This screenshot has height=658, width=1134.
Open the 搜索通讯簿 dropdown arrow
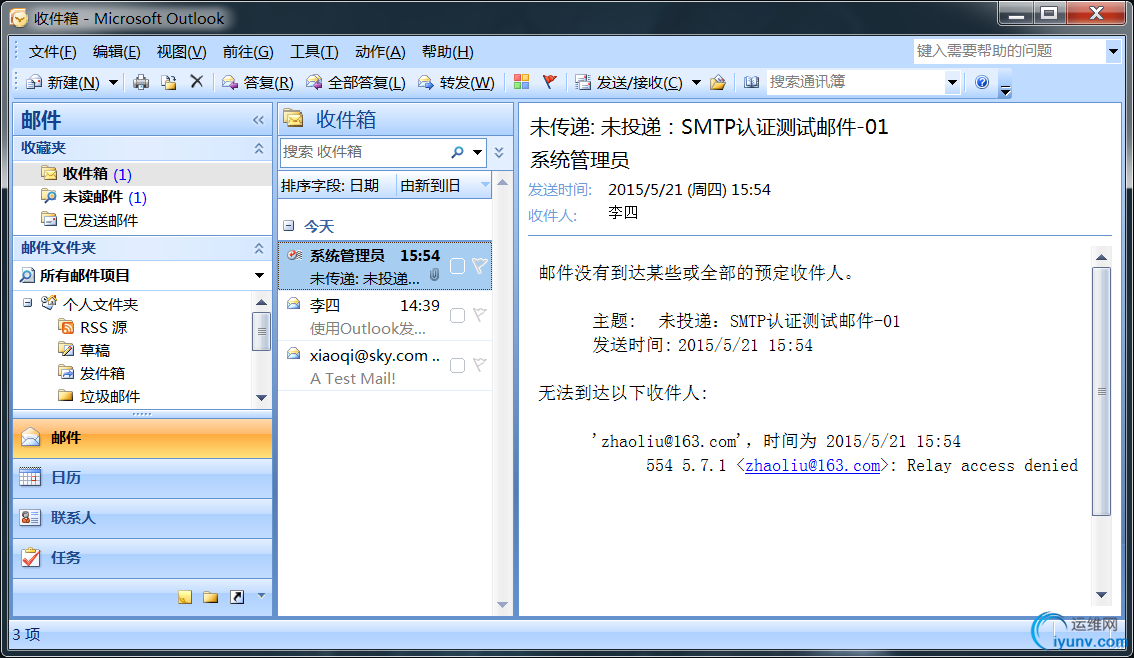[x=952, y=82]
